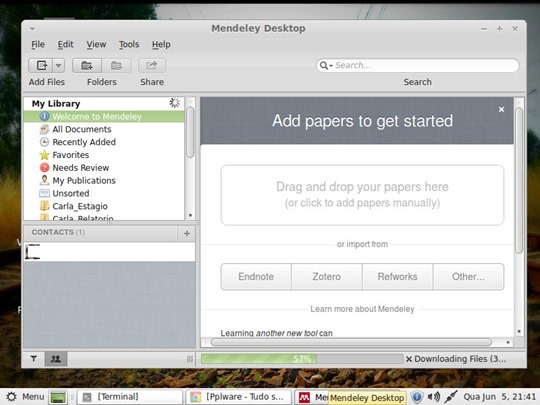Import papers from Zotero
Screen dimensions: 540x405
(x=326, y=277)
